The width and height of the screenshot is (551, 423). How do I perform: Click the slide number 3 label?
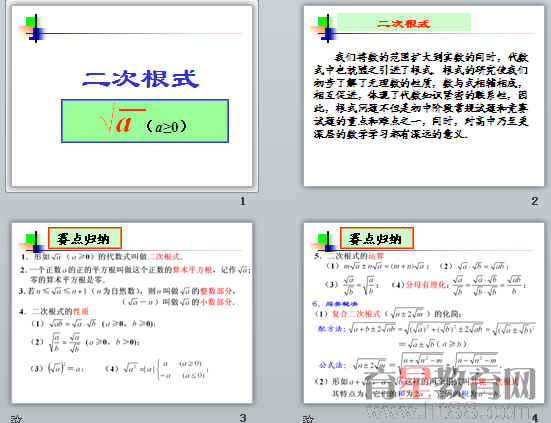pos(243,418)
